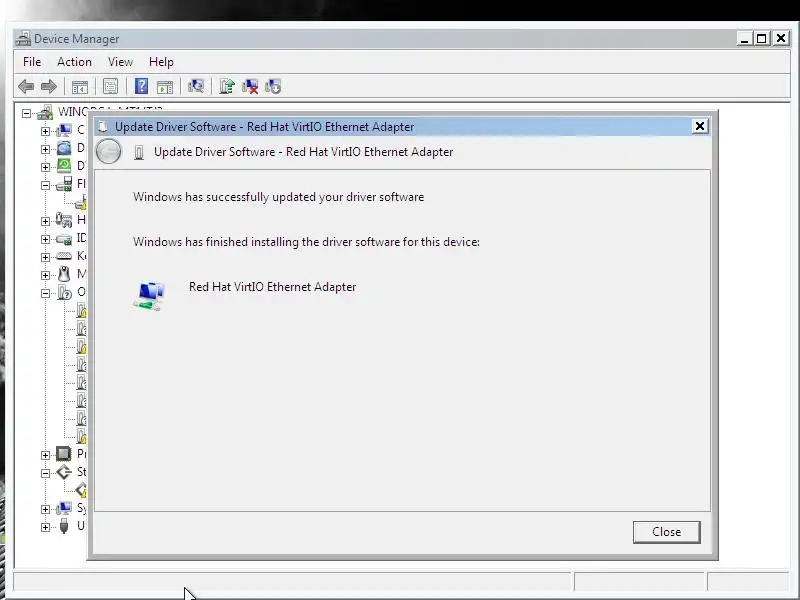Minimize the Device Manager window
The height and width of the screenshot is (600, 800).
(744, 38)
